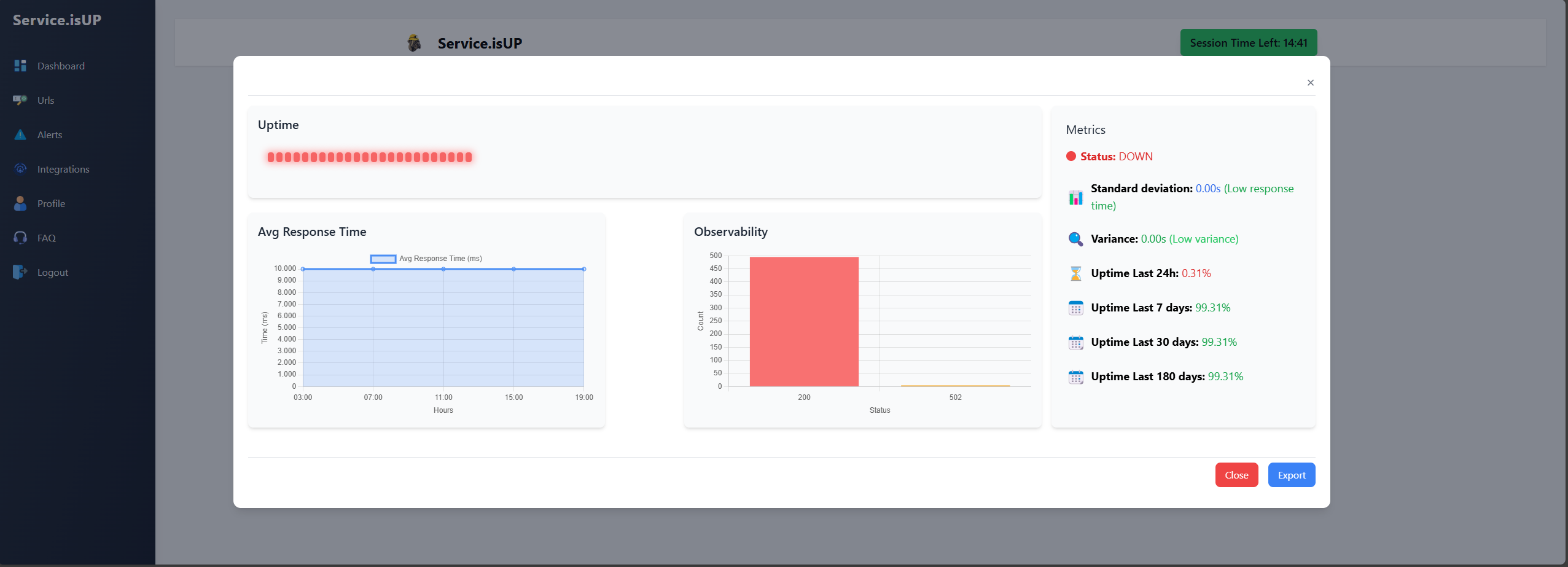This screenshot has width=1568, height=567.
Task: Click the 07:00 data point on response chart
Action: tap(373, 269)
